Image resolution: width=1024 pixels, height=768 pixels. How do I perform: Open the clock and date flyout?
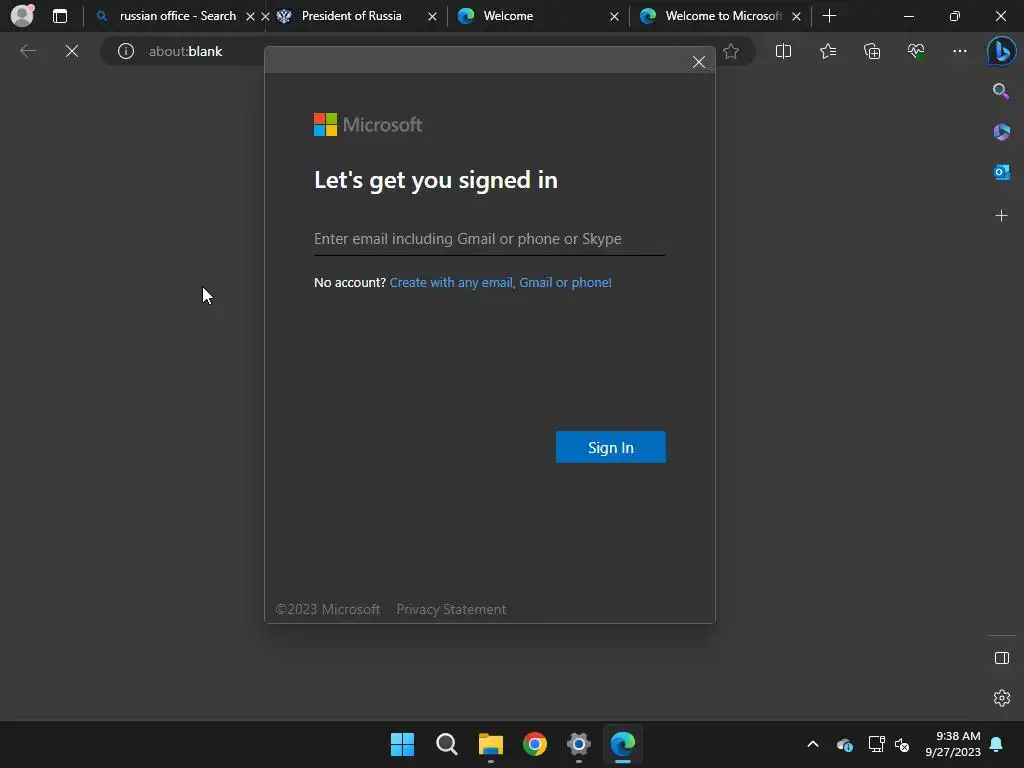coord(953,744)
